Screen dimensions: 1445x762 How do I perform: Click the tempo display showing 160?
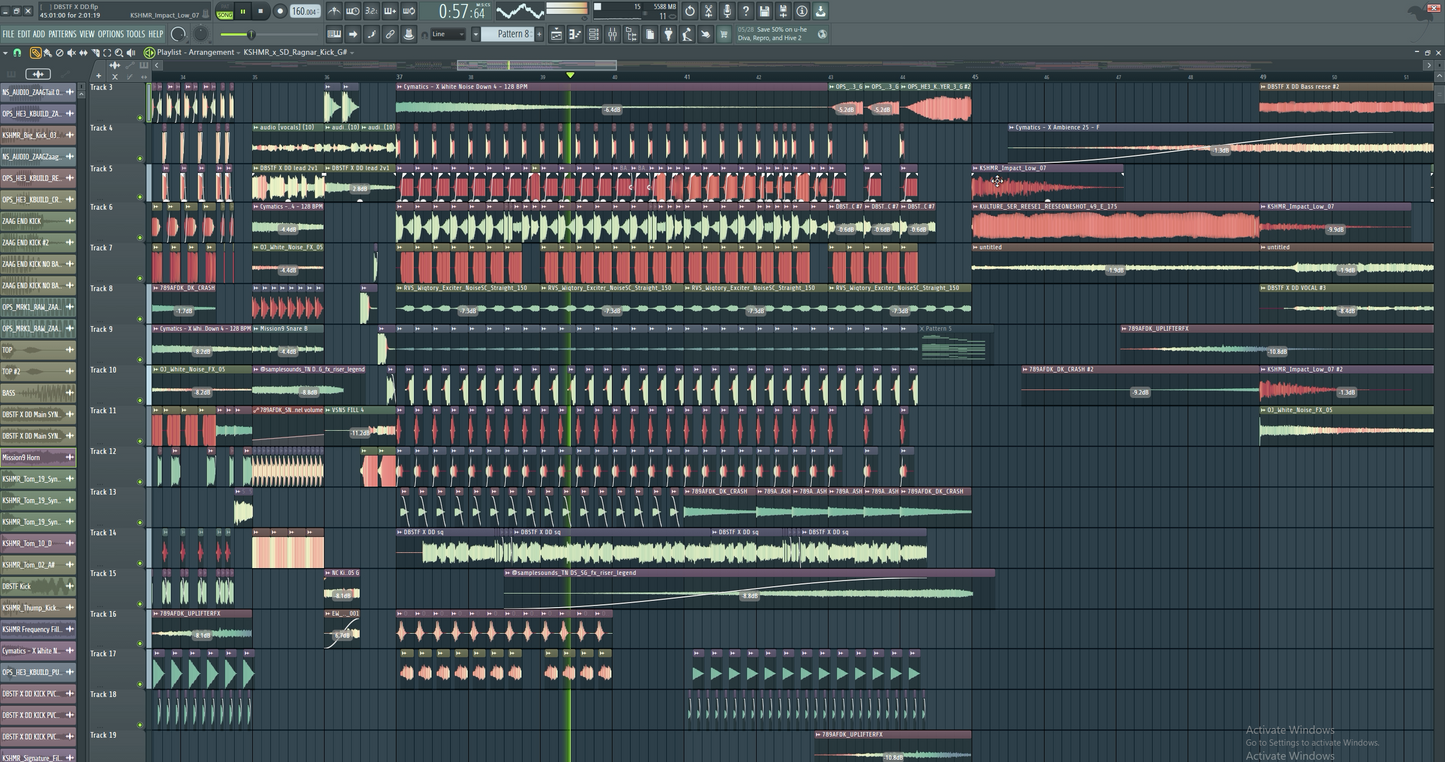pyautogui.click(x=305, y=11)
